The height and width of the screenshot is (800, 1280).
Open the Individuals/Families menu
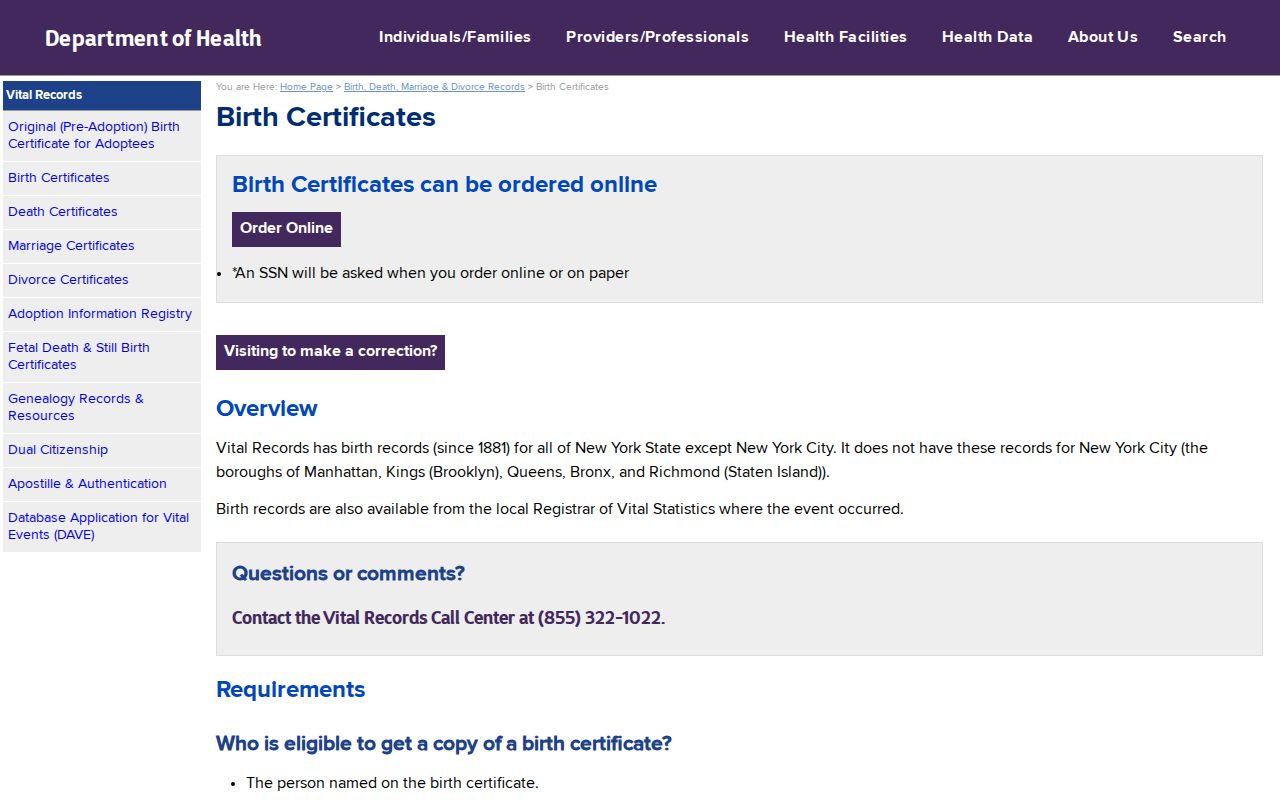455,37
